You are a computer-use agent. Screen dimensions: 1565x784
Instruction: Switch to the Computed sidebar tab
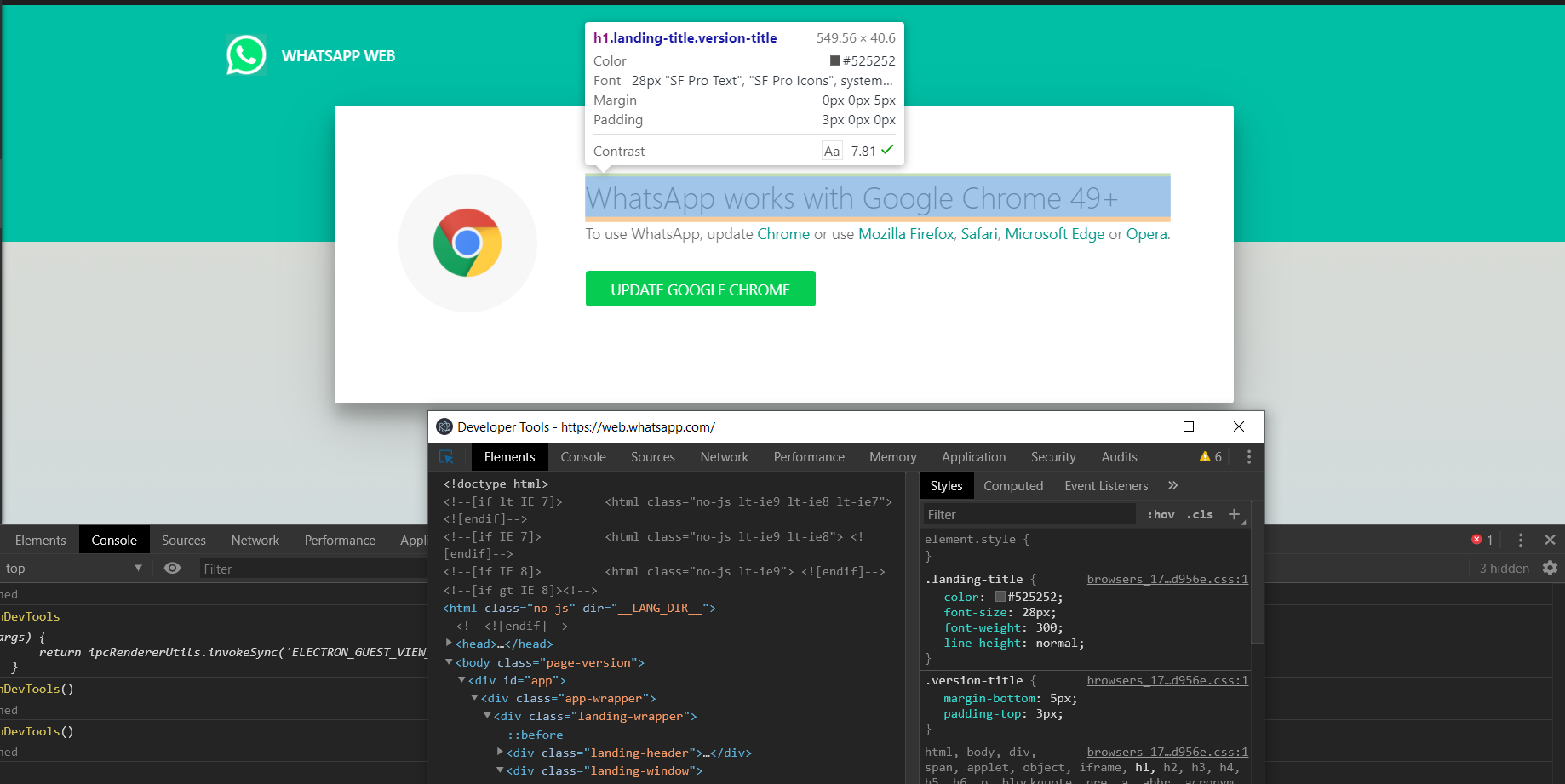[x=1013, y=486]
